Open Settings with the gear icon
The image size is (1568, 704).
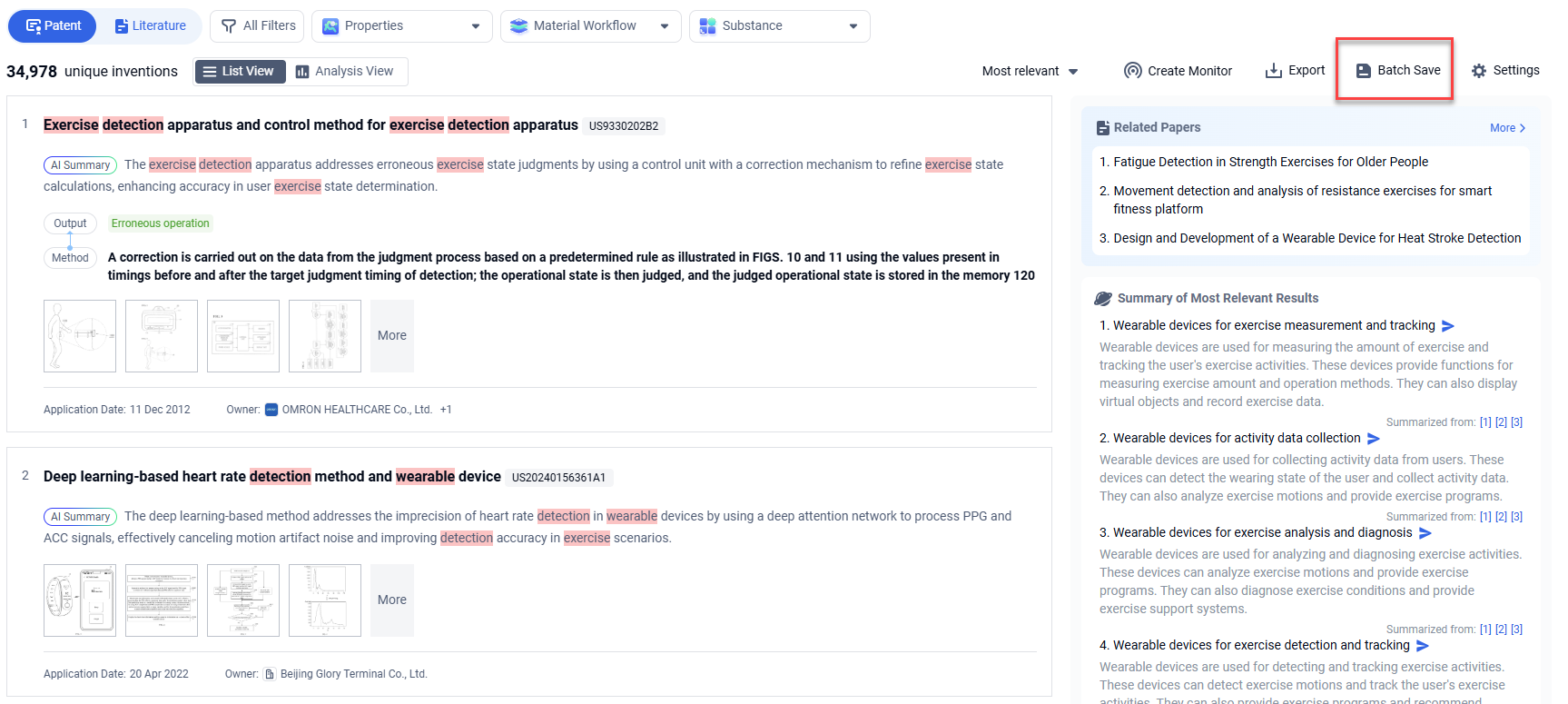pyautogui.click(x=1479, y=71)
